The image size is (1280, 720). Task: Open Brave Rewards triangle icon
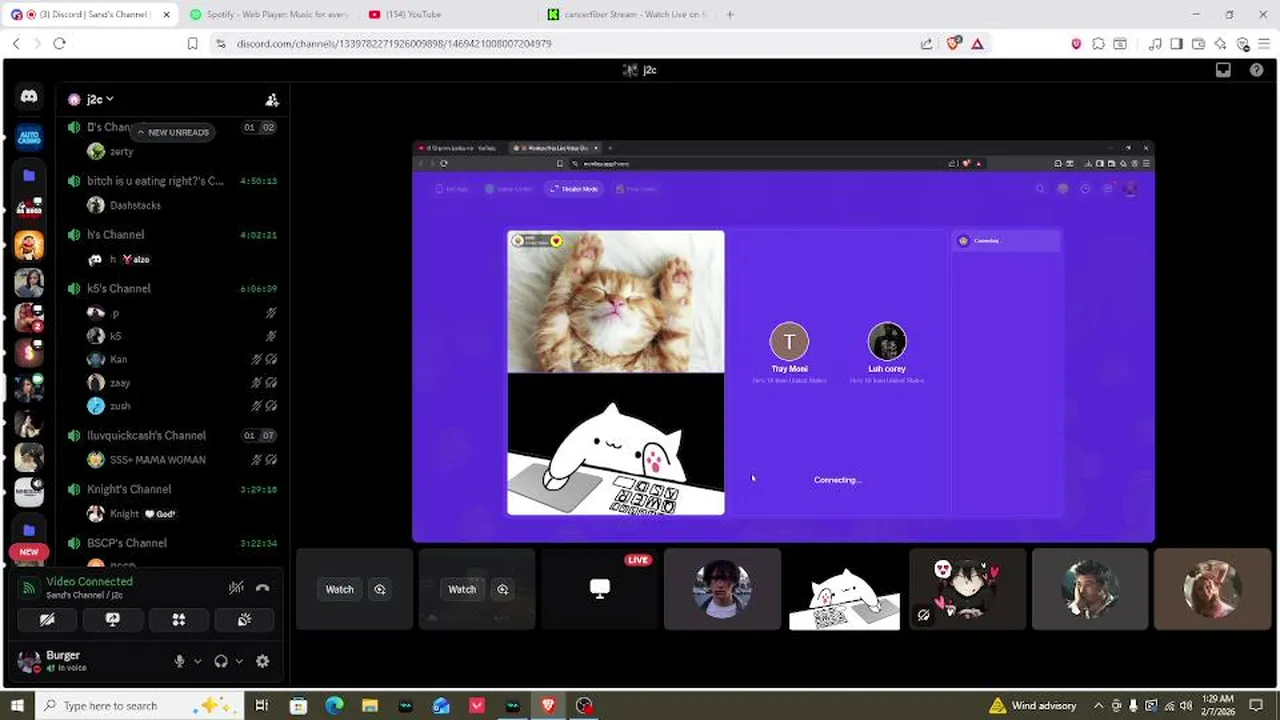(x=977, y=44)
